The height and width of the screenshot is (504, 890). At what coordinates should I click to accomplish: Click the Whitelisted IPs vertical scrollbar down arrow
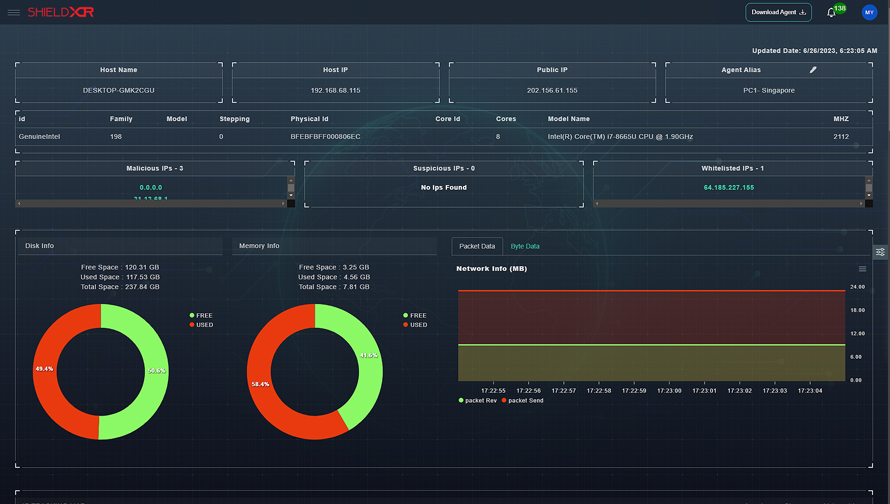(x=868, y=195)
